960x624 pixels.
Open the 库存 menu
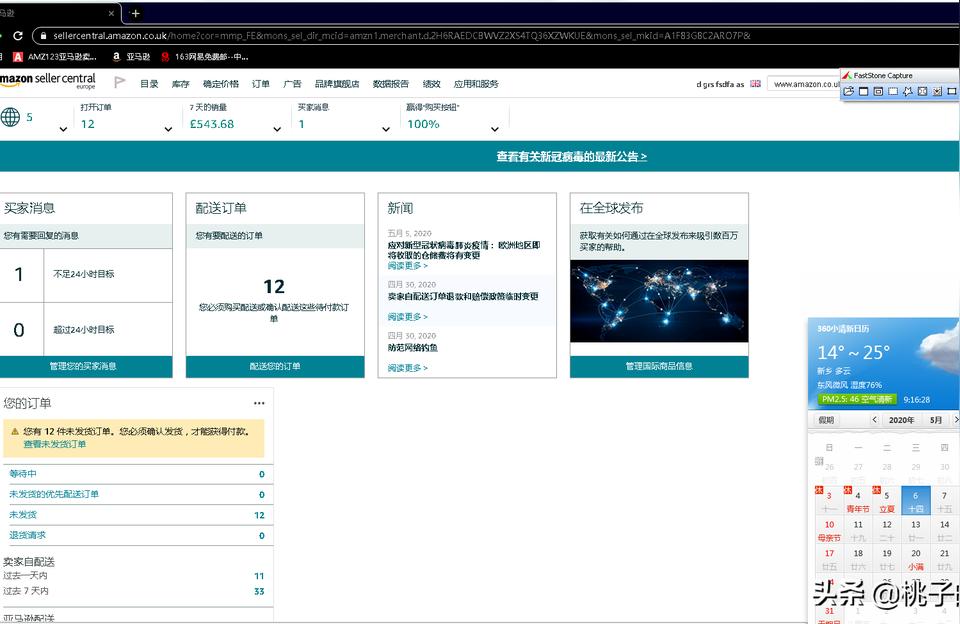tap(181, 84)
